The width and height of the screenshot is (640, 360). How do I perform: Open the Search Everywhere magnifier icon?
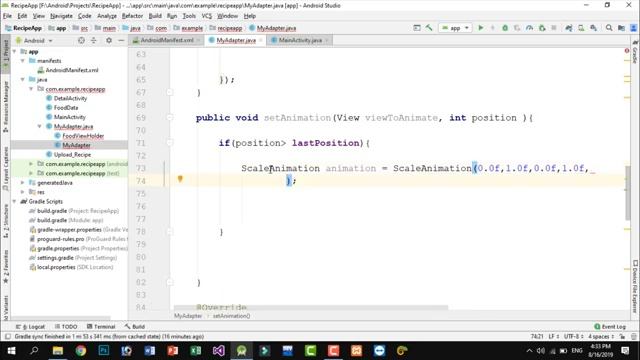coord(609,28)
